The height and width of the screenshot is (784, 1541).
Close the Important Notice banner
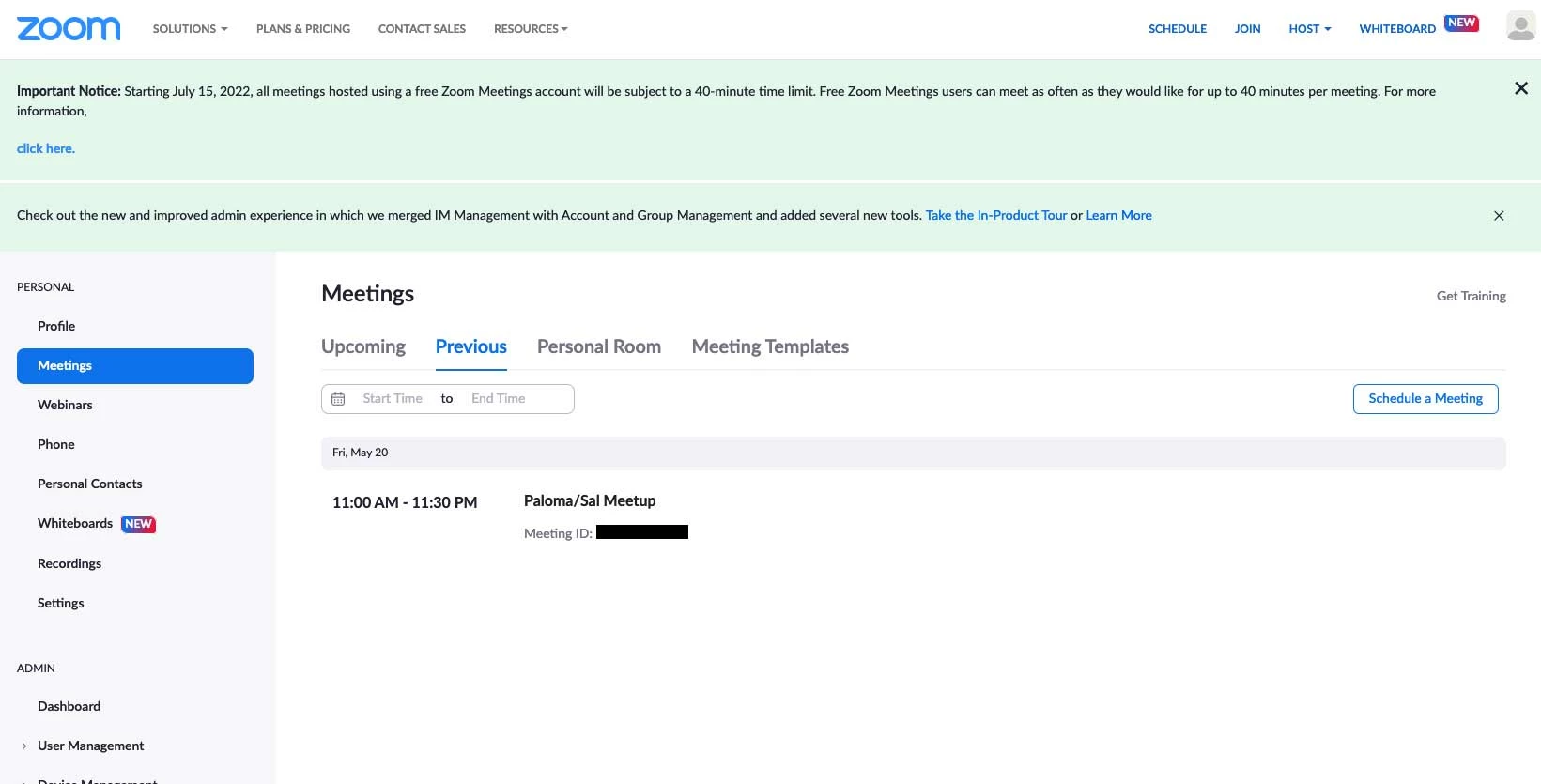point(1521,88)
